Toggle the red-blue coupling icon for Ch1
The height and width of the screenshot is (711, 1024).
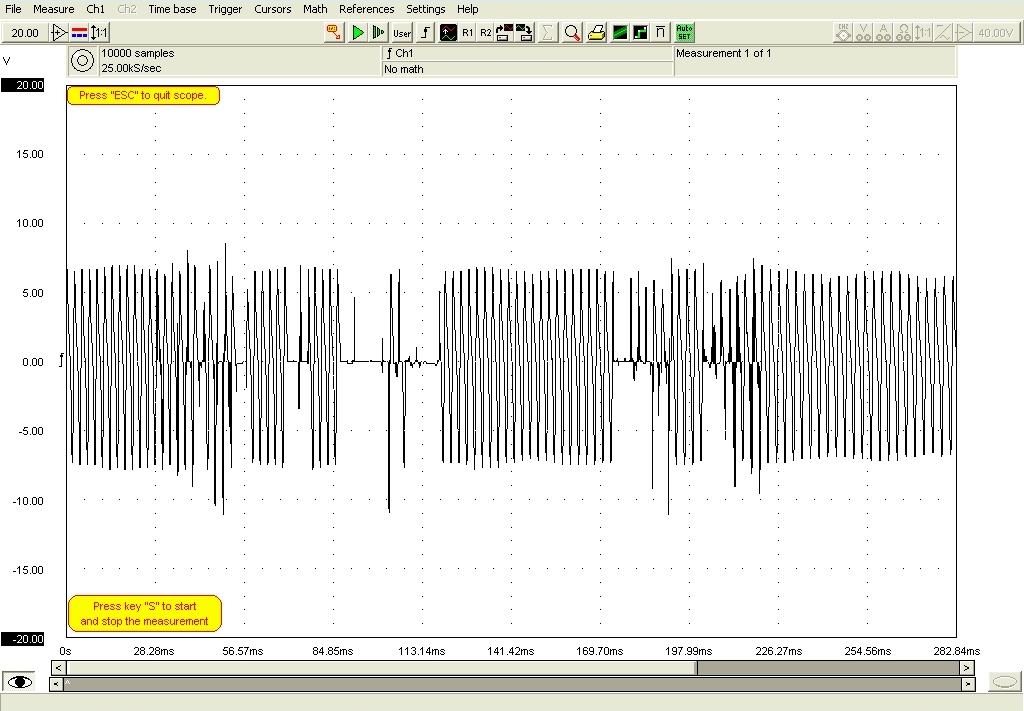click(x=80, y=33)
